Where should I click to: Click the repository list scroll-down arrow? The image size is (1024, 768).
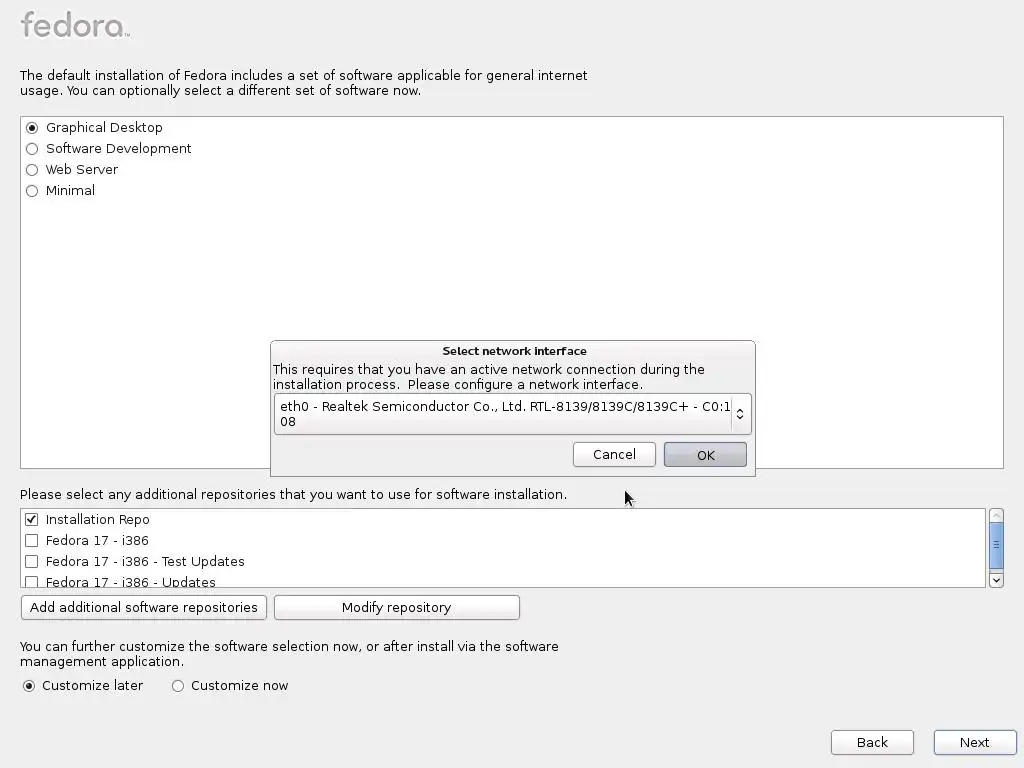point(996,580)
